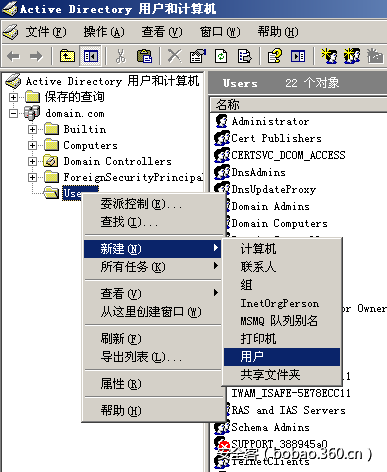Select DnsUpdateProxy in the list

[x=274, y=189]
